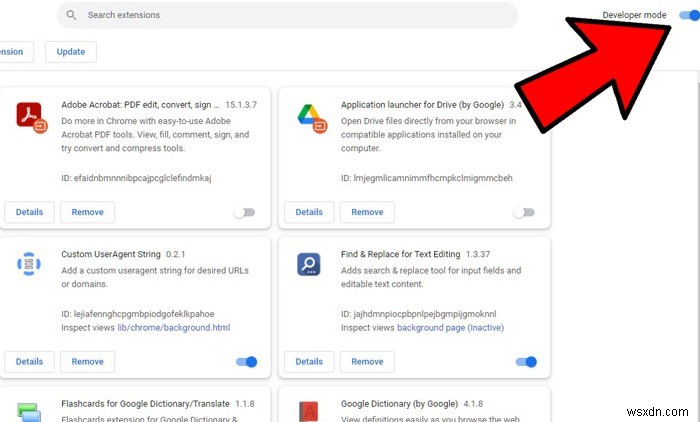
Task: Enable the Application launcher for Drive toggle
Action: click(524, 213)
